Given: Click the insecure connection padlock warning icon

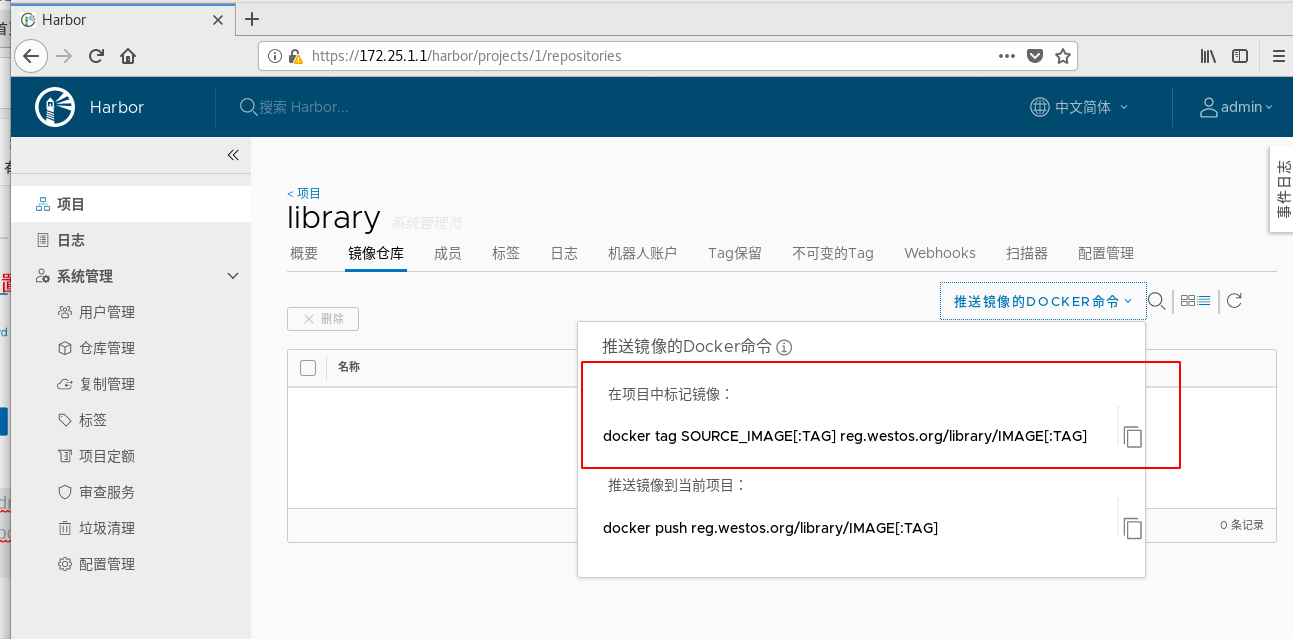Looking at the screenshot, I should click(296, 56).
